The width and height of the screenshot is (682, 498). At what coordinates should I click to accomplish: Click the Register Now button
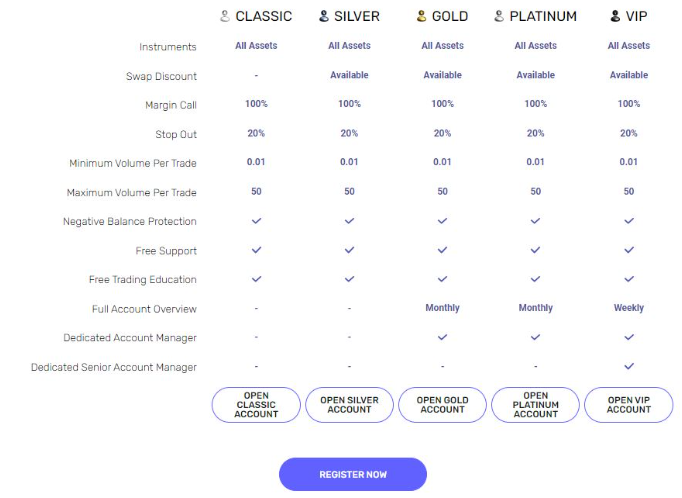353,475
